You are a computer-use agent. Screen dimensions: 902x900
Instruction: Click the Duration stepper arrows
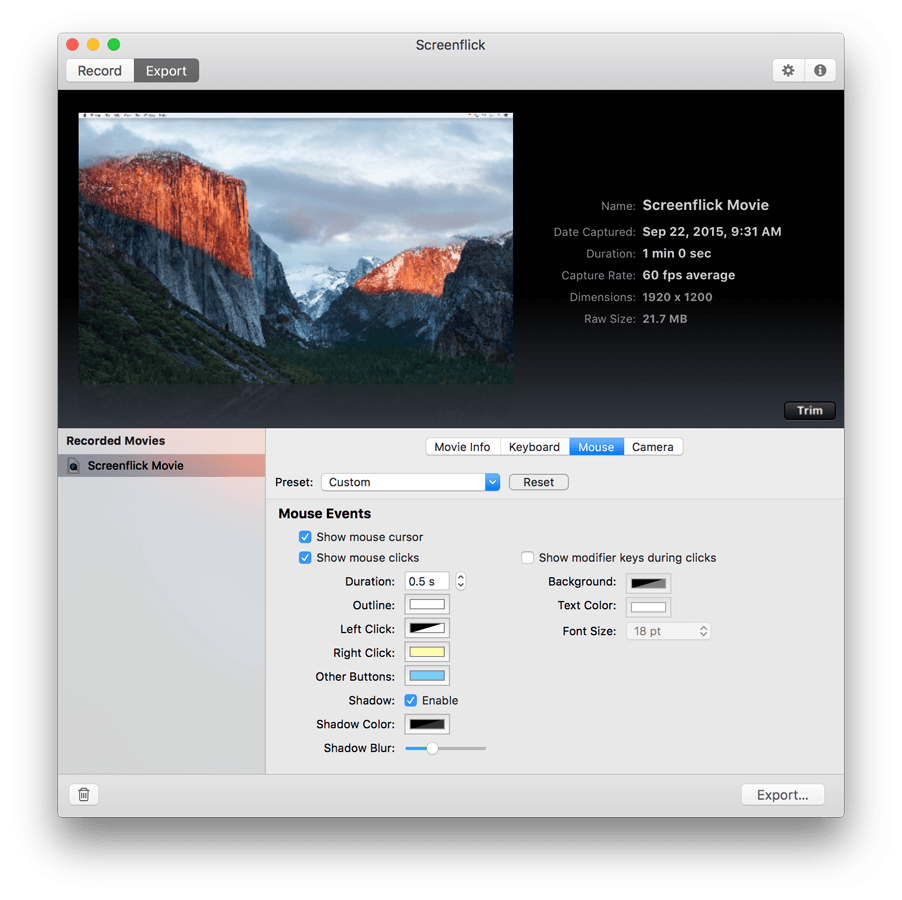coord(460,582)
